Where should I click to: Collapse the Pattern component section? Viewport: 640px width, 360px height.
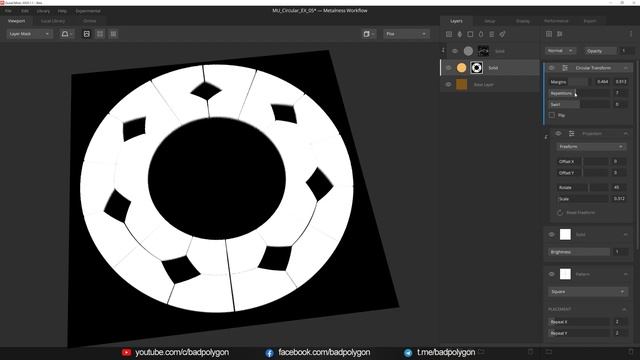tap(626, 274)
